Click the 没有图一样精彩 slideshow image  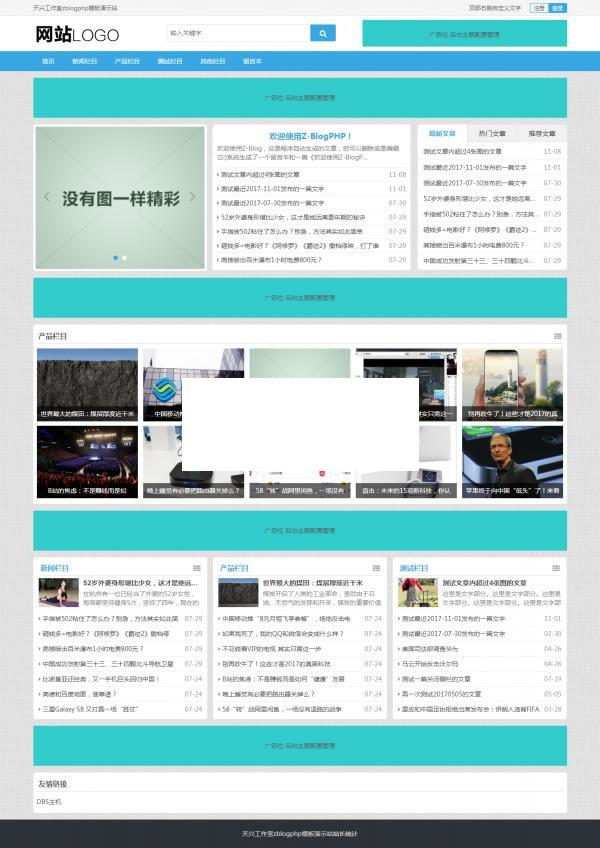120,198
